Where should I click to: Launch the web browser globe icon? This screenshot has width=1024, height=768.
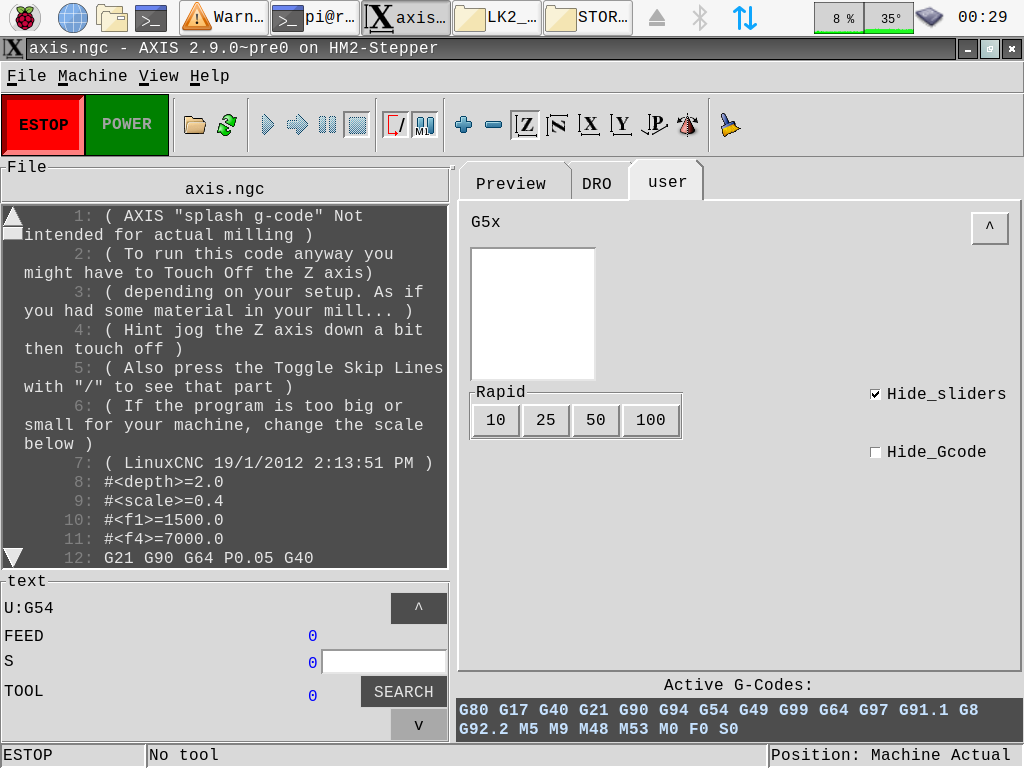click(x=72, y=18)
